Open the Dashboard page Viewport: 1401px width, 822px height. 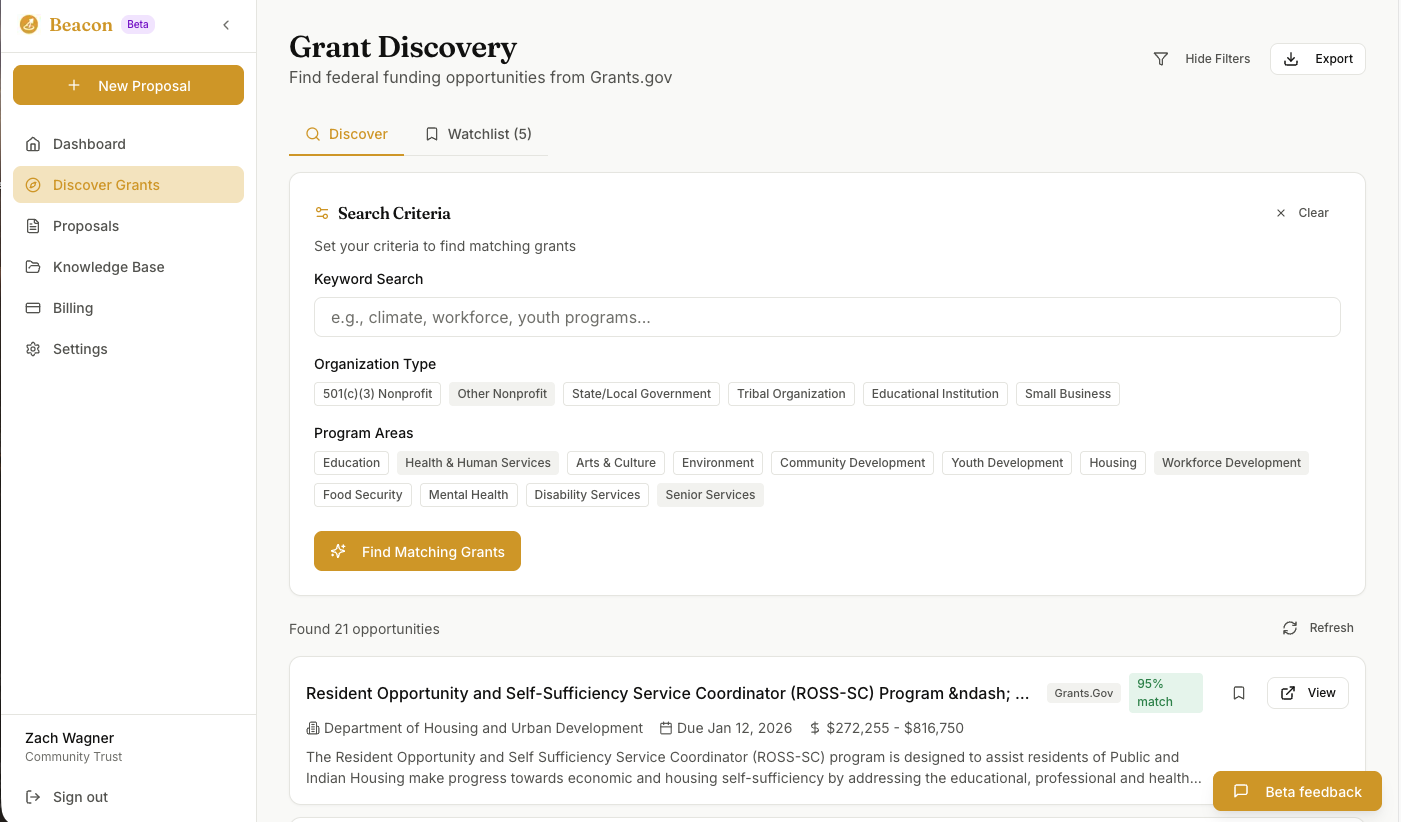tap(128, 144)
